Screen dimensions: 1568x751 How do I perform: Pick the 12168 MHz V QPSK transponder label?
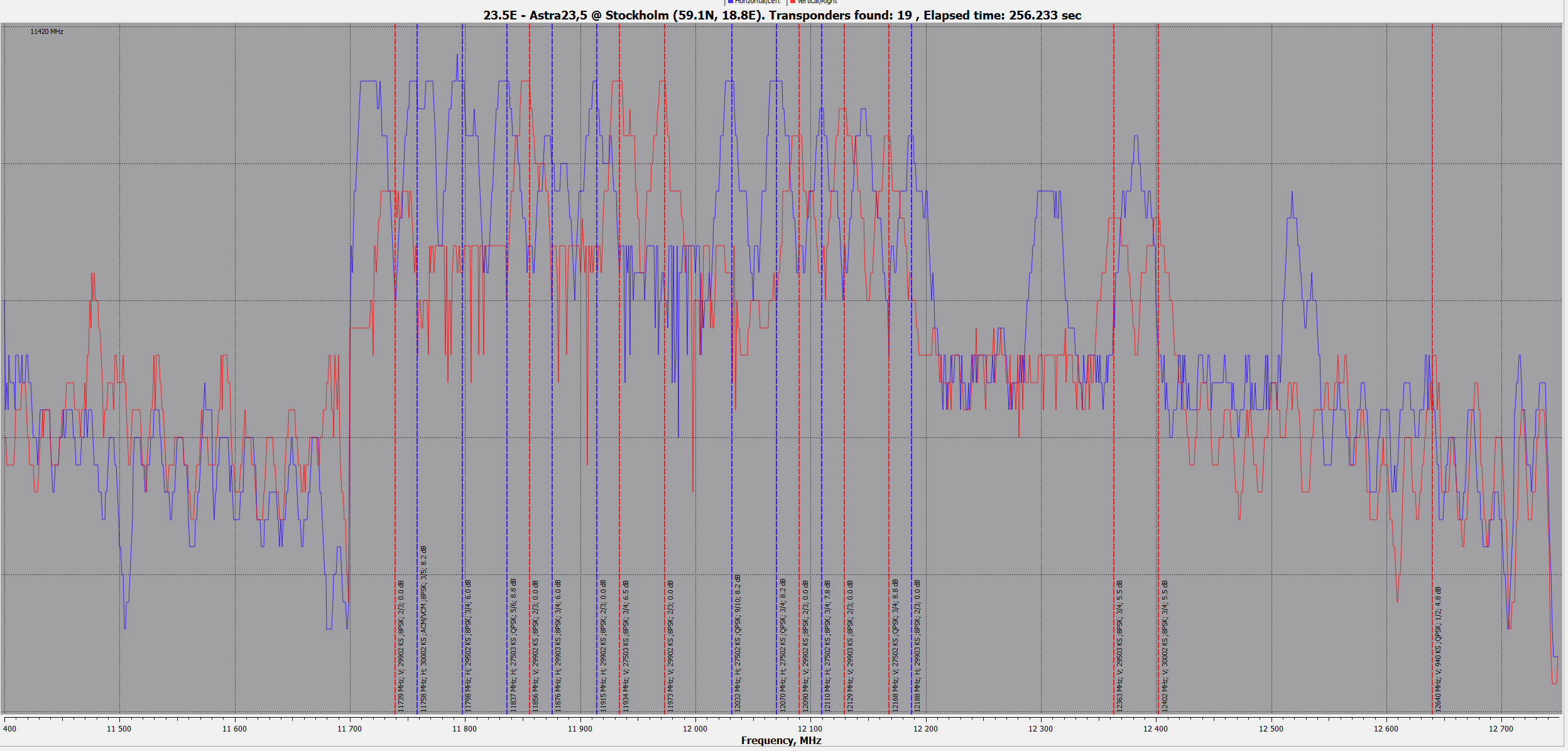(x=895, y=645)
